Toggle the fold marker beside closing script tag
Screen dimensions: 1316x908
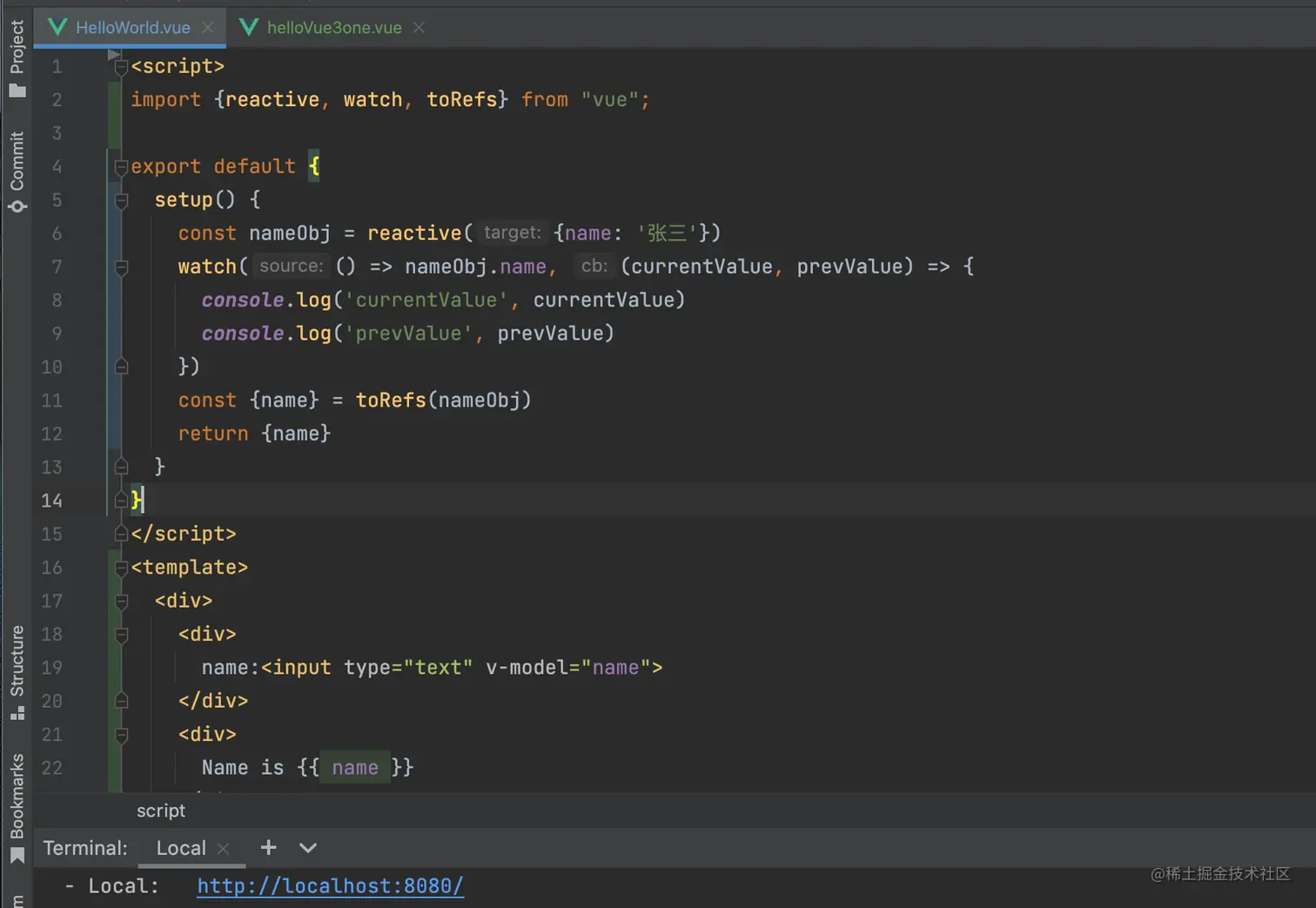tap(122, 534)
